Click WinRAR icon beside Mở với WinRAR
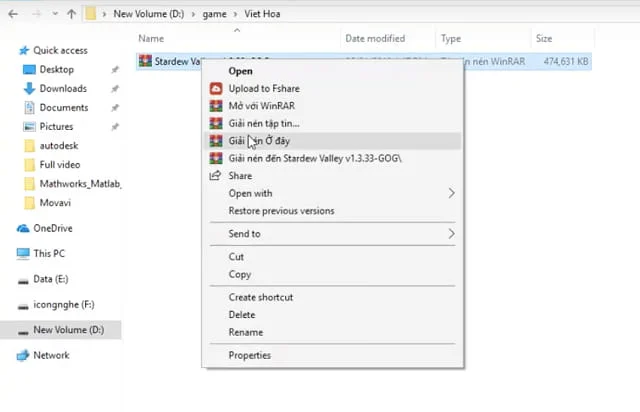 216,106
